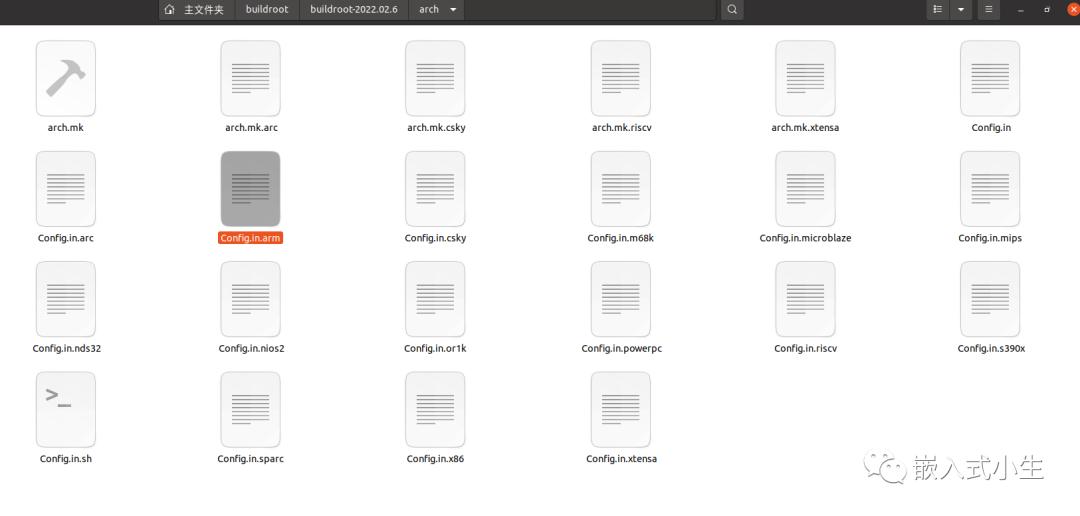Restore the file manager window size
Image resolution: width=1080 pixels, height=516 pixels.
(1047, 10)
